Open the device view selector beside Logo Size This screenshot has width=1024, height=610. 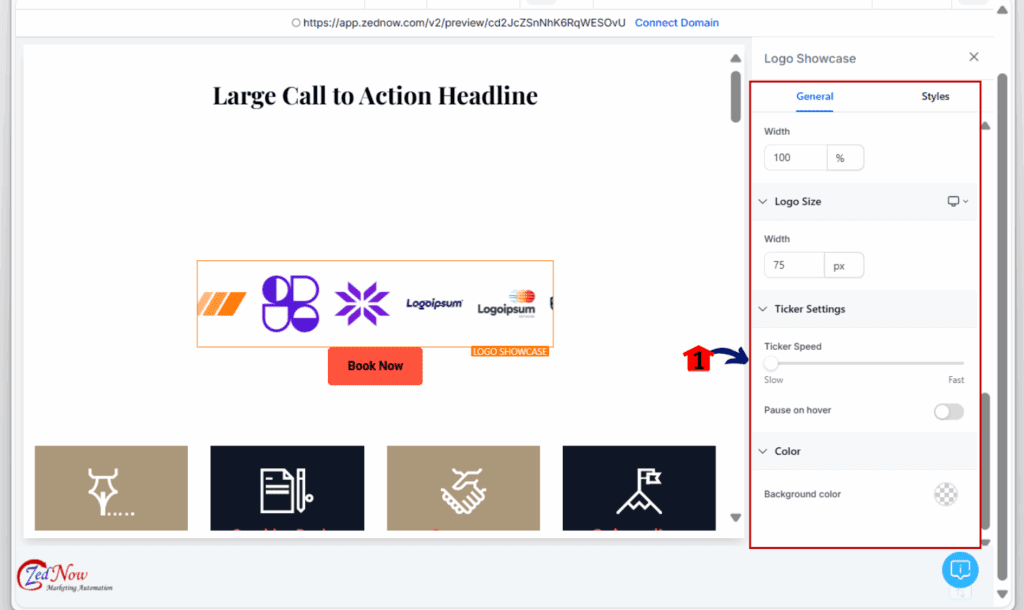957,201
